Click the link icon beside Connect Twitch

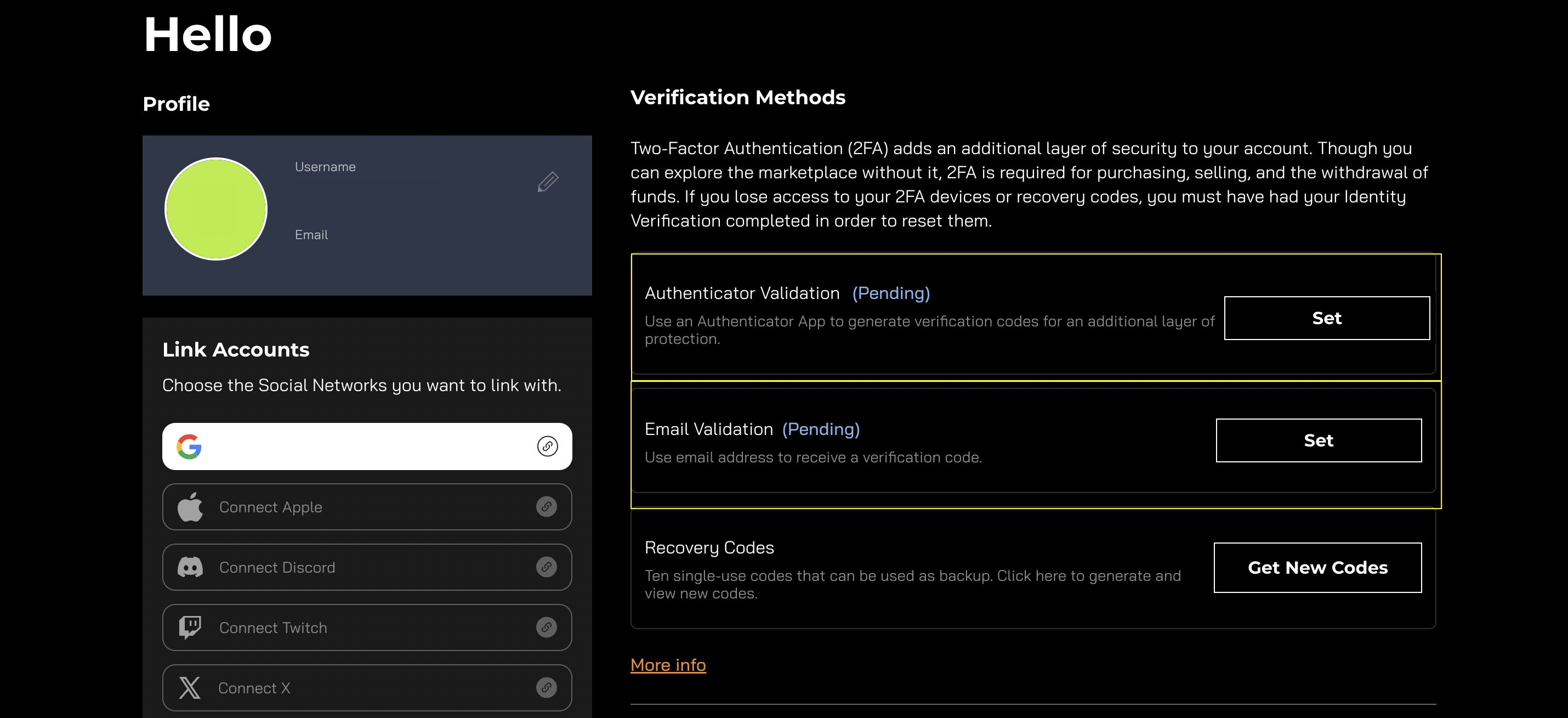547,627
